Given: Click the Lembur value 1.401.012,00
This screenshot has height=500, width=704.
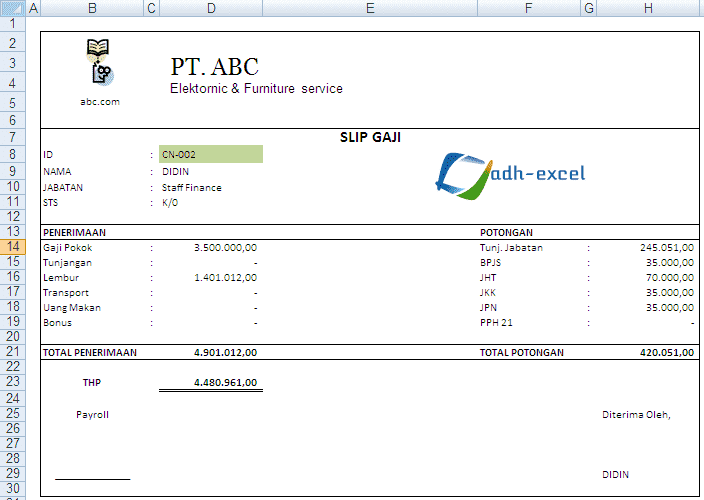Looking at the screenshot, I should [x=225, y=277].
